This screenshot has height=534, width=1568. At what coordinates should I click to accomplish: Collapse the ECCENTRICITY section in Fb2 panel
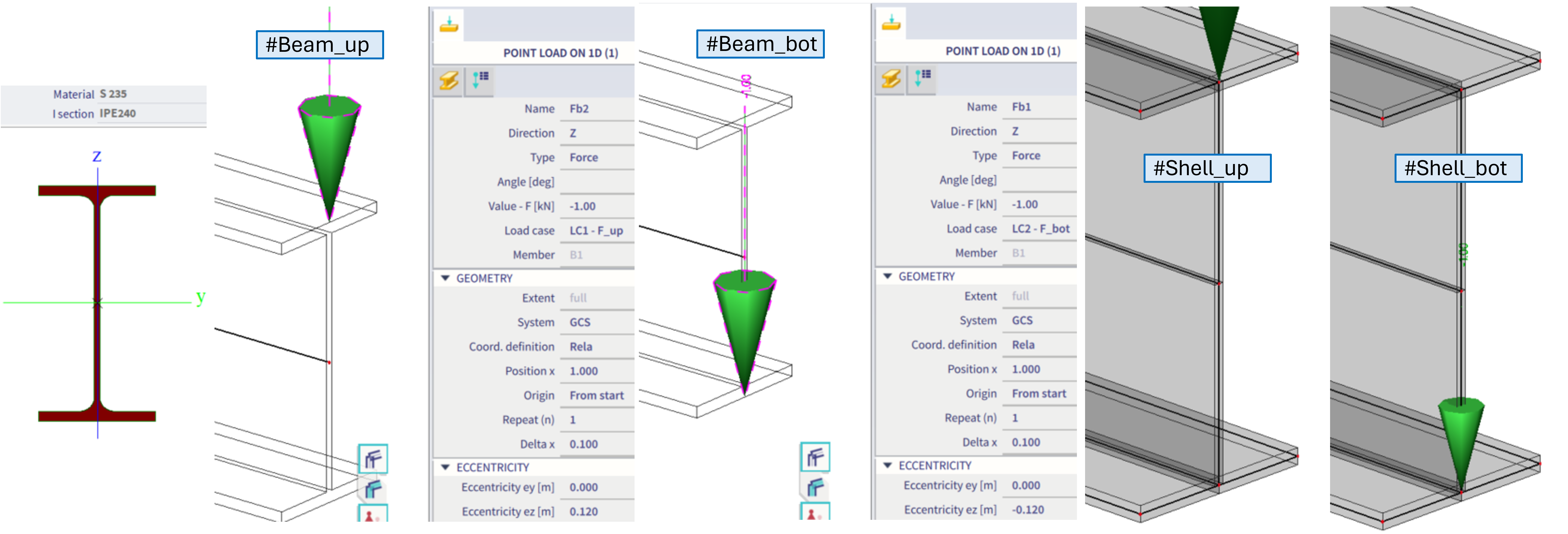pyautogui.click(x=445, y=468)
